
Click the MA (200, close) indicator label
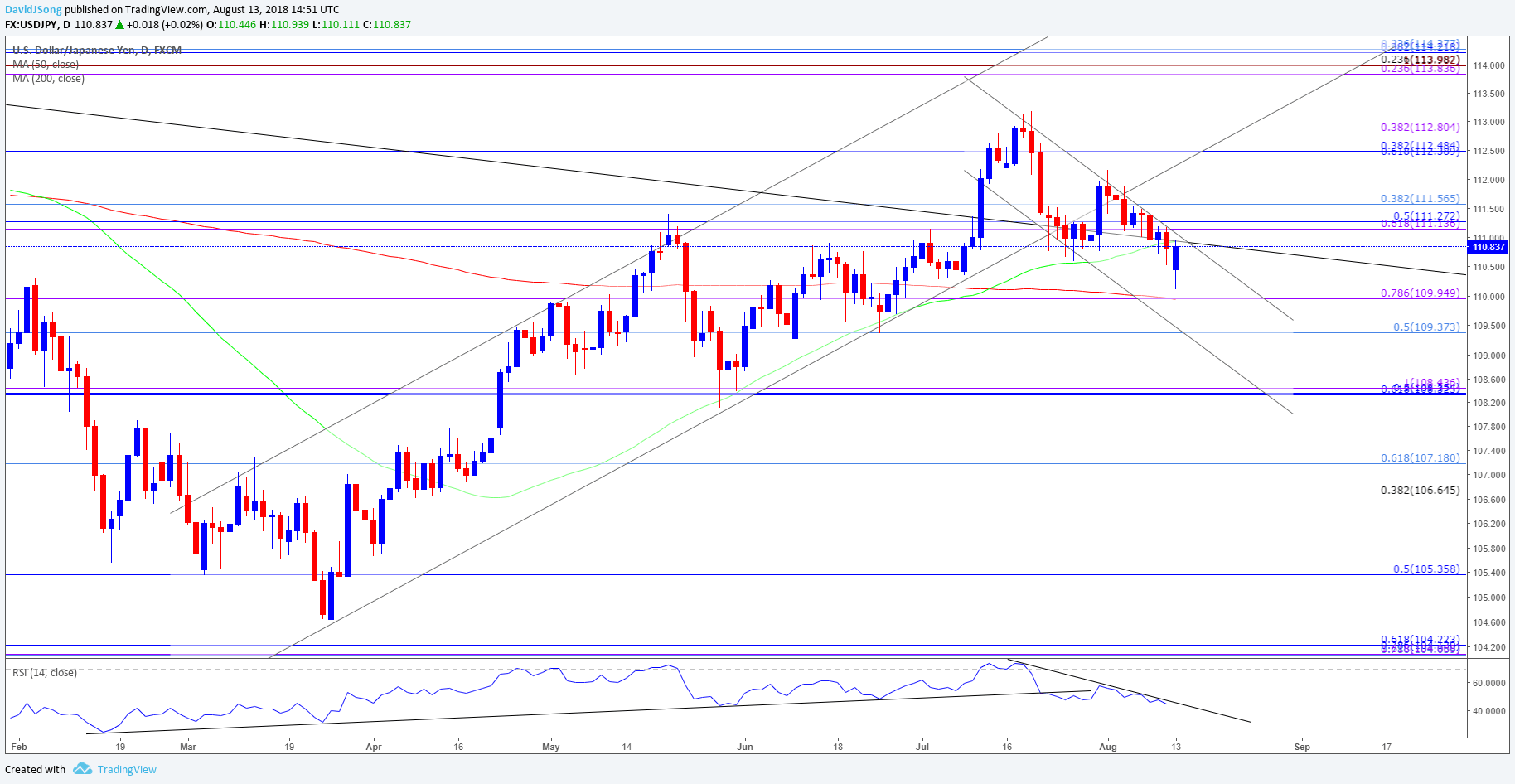pos(48,78)
